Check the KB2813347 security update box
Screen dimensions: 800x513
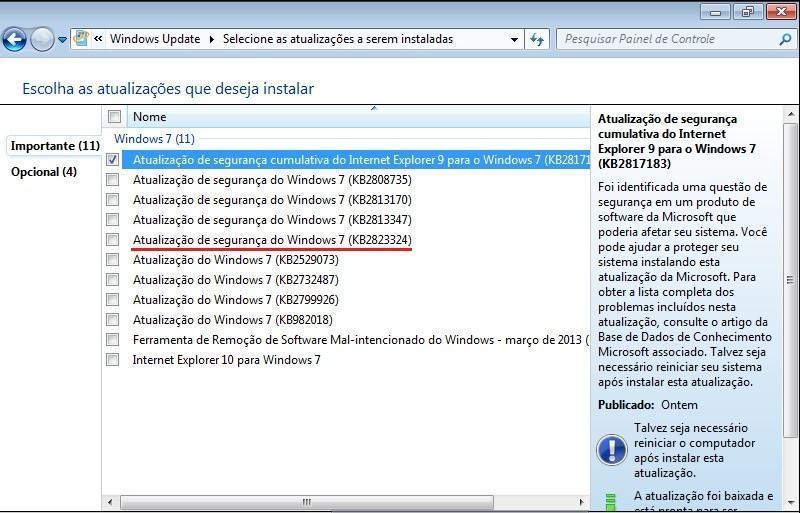[x=112, y=219]
